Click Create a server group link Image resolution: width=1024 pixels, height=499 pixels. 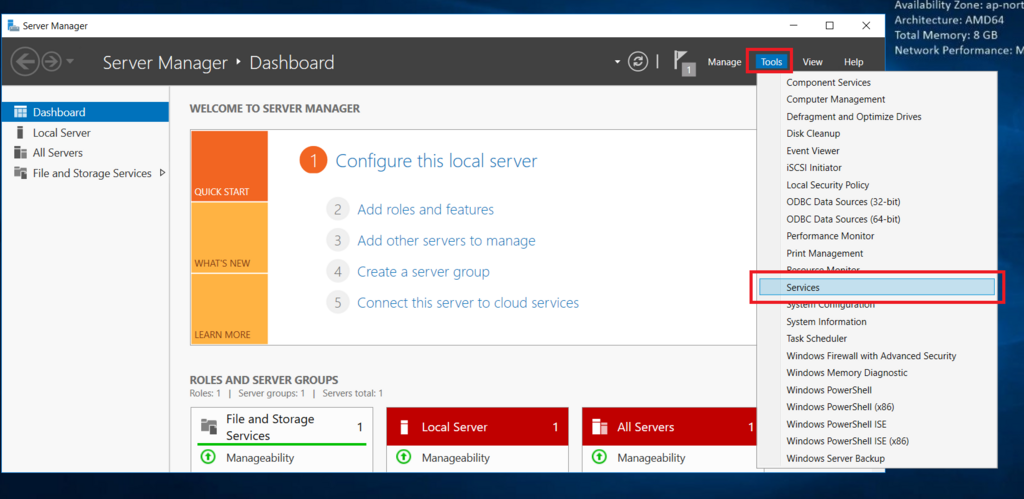click(x=423, y=272)
